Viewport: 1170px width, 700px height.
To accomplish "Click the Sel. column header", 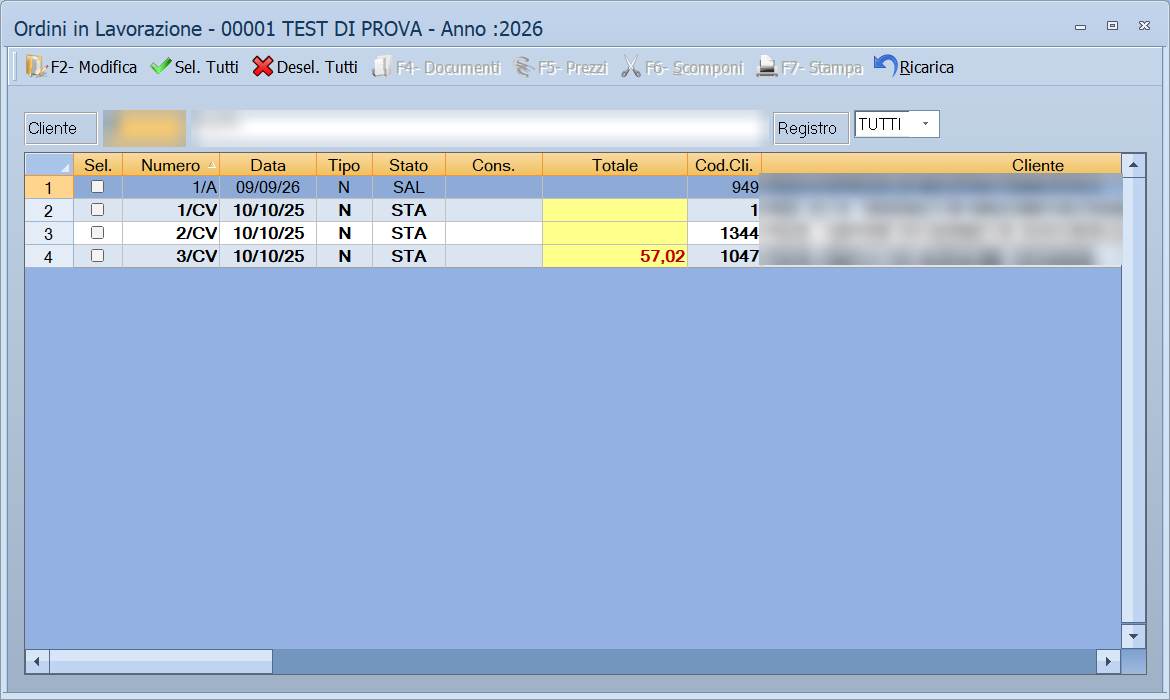I will (x=98, y=165).
